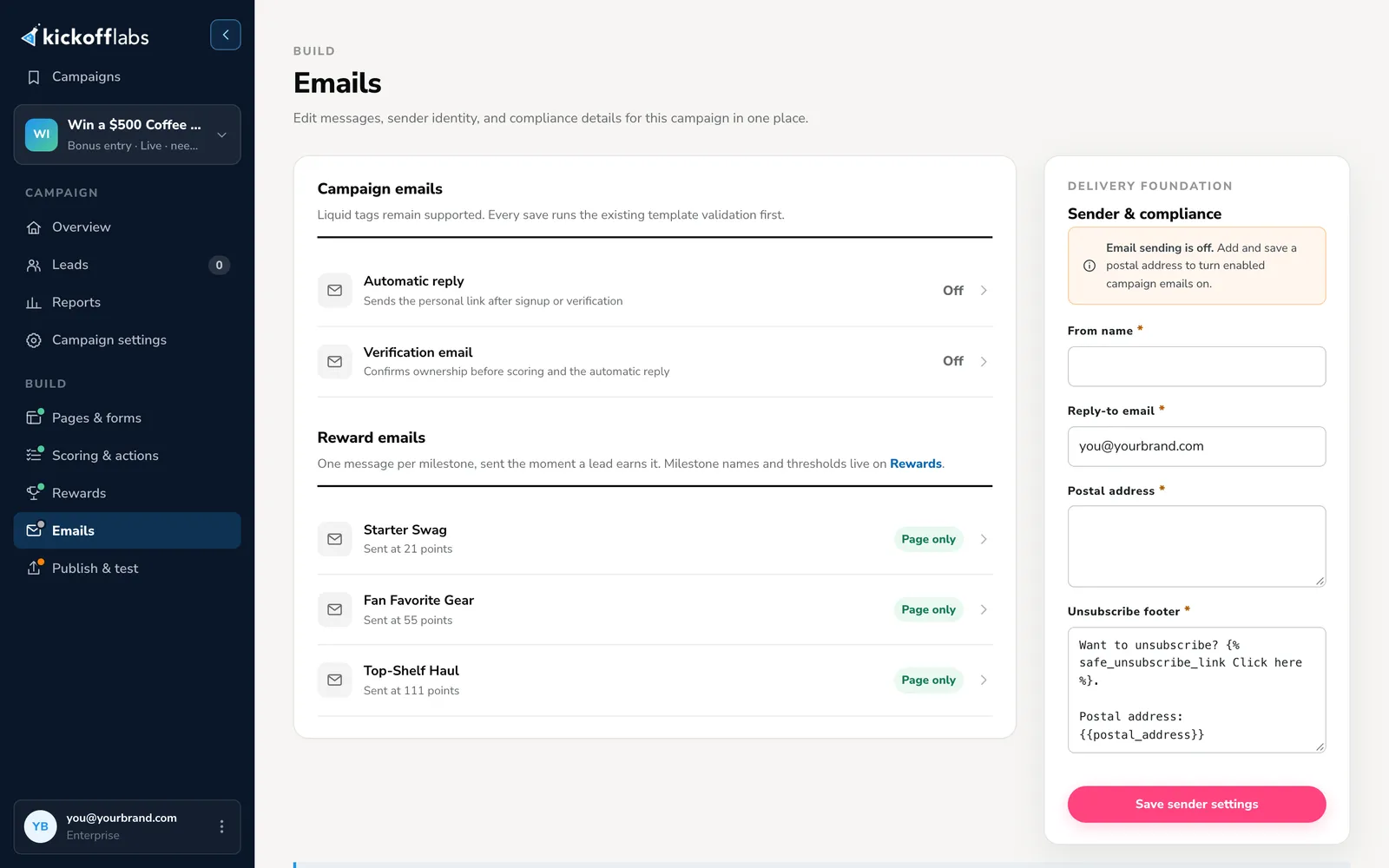Click the Rewards trophy icon

[34, 493]
